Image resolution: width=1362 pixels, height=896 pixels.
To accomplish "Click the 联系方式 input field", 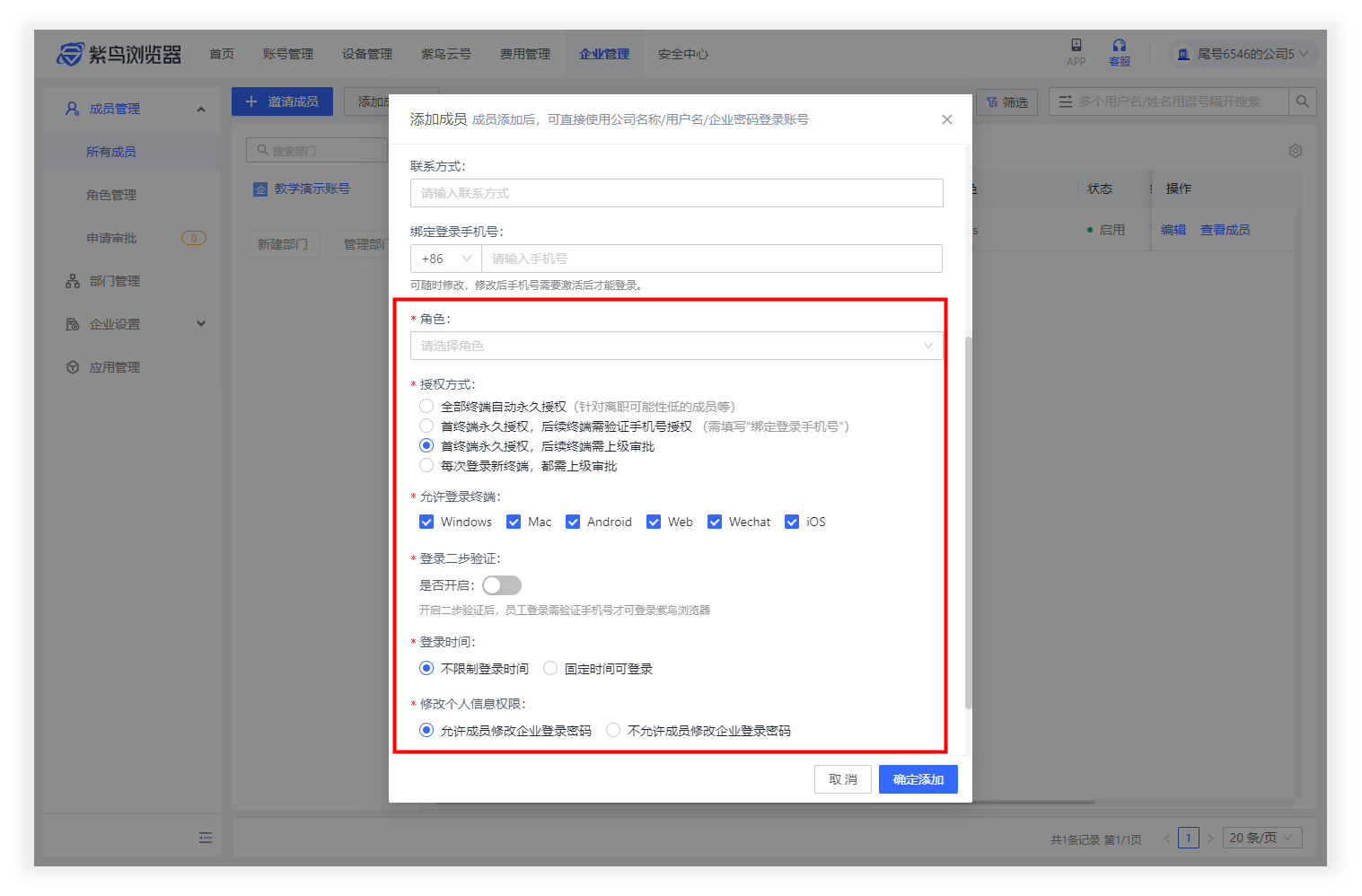I will pyautogui.click(x=676, y=193).
